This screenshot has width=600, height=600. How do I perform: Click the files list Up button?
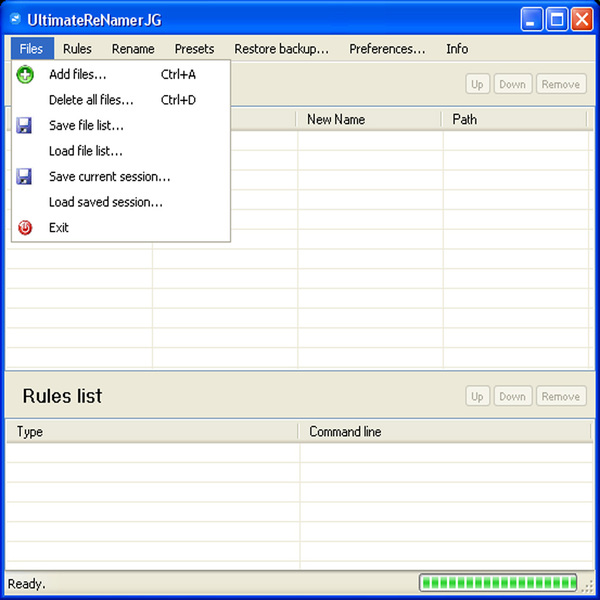[x=477, y=84]
